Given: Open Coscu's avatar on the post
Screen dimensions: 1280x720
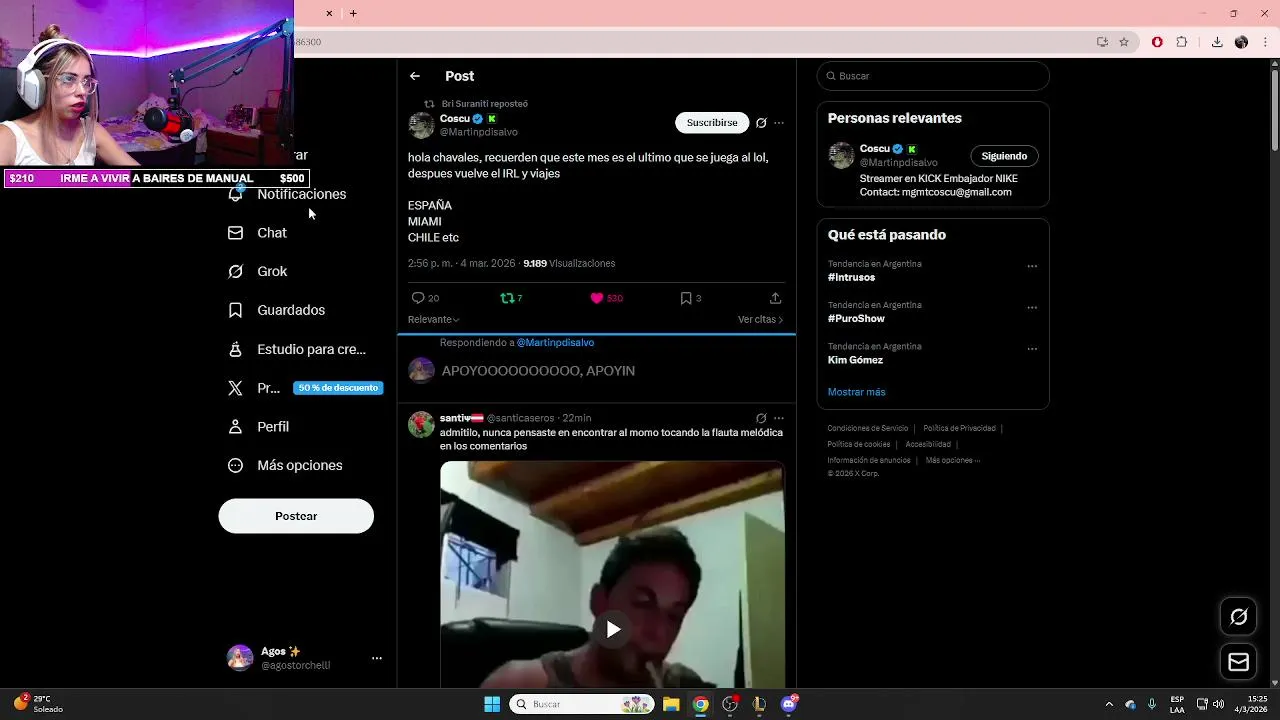Looking at the screenshot, I should 421,125.
